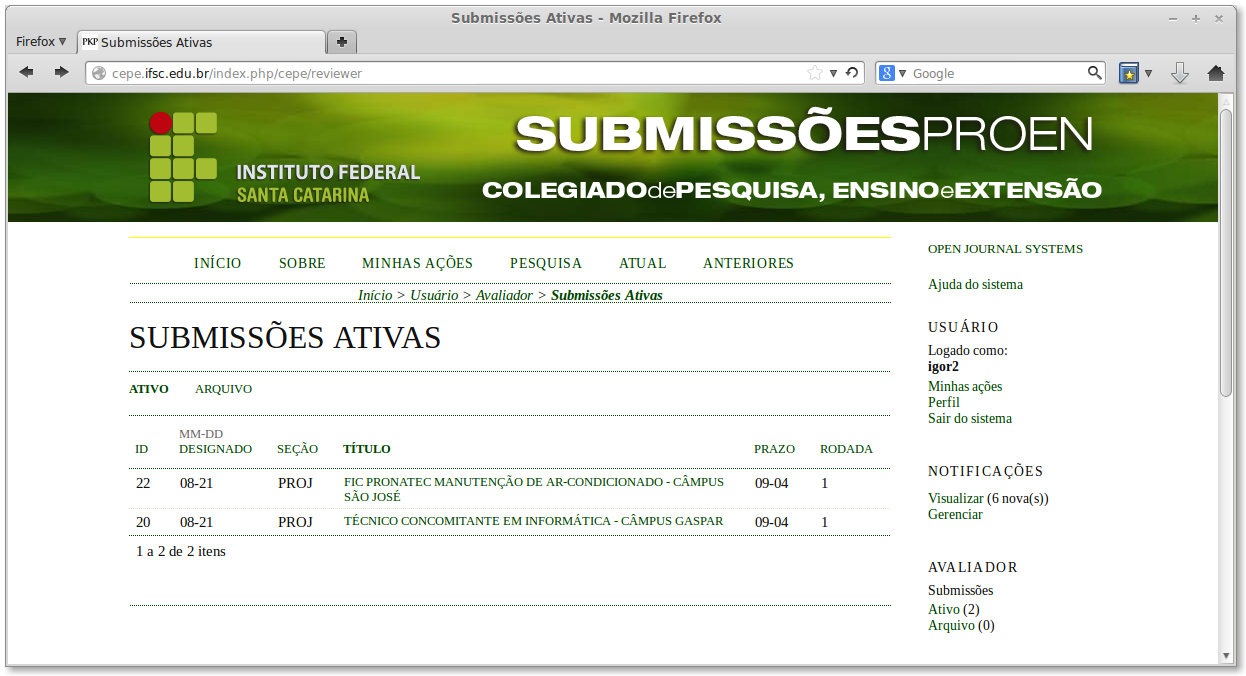
Task: Reload the current page
Action: coord(849,72)
